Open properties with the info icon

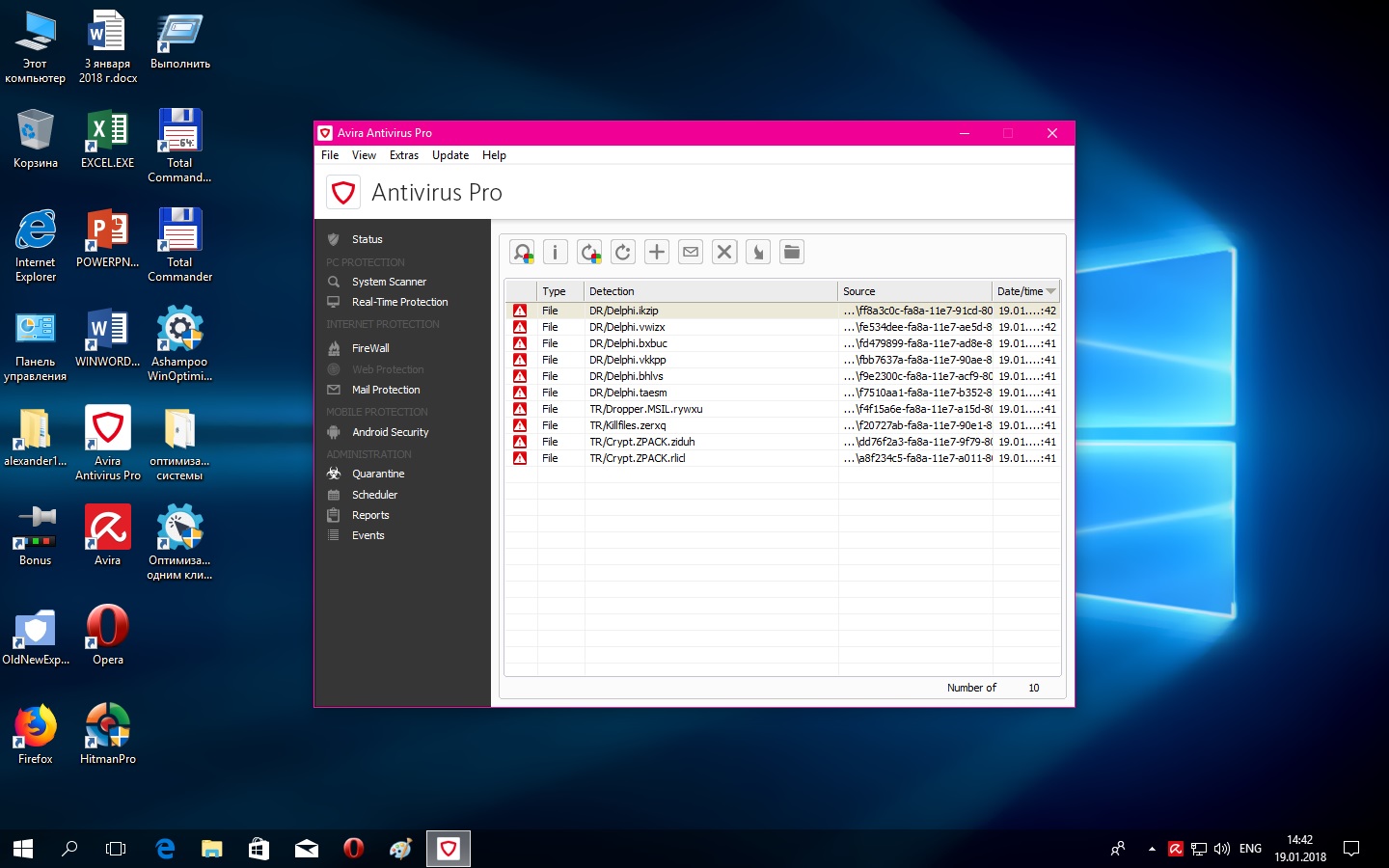tap(556, 253)
